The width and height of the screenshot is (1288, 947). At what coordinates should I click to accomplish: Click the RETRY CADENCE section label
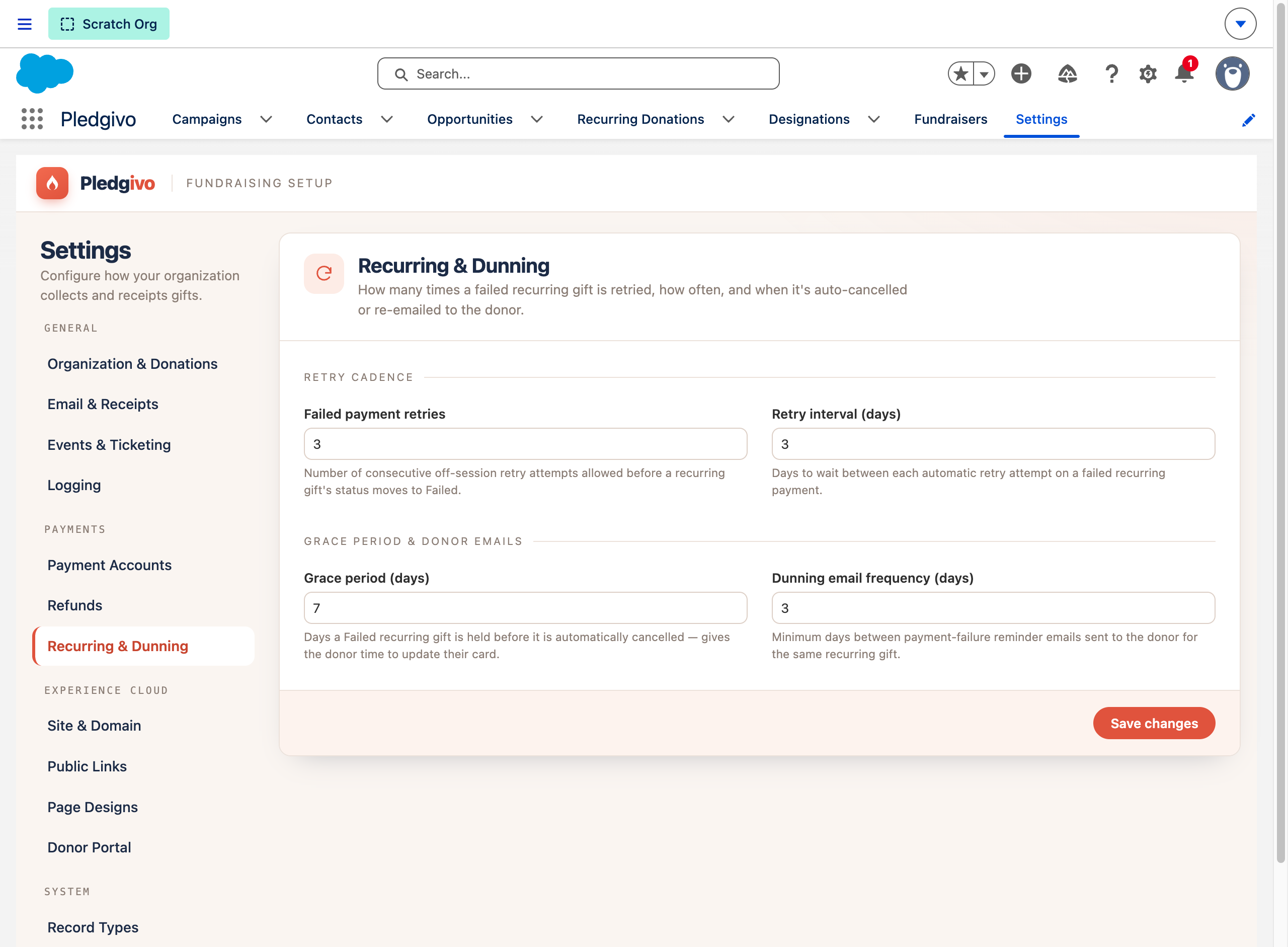tap(359, 377)
